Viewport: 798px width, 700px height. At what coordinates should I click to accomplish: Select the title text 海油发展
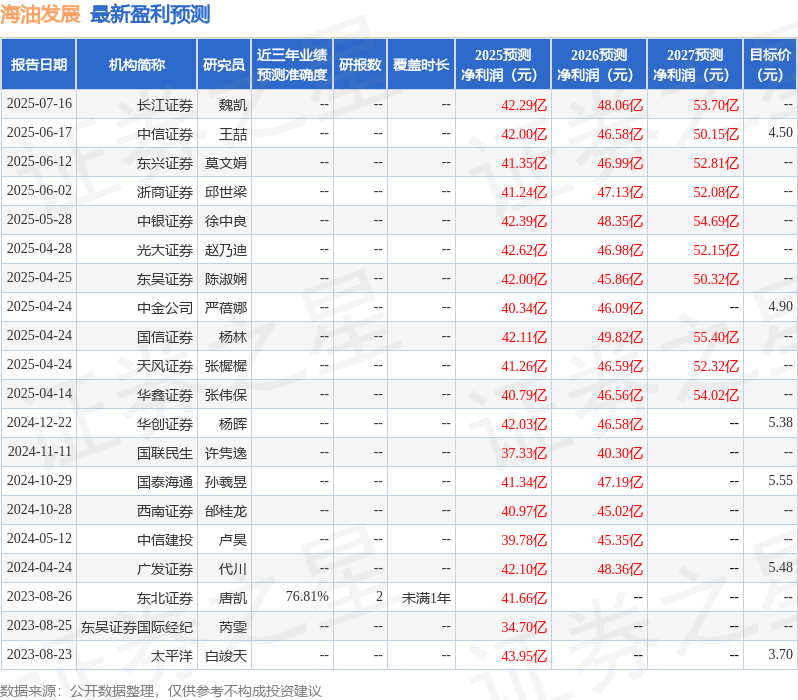coord(41,14)
